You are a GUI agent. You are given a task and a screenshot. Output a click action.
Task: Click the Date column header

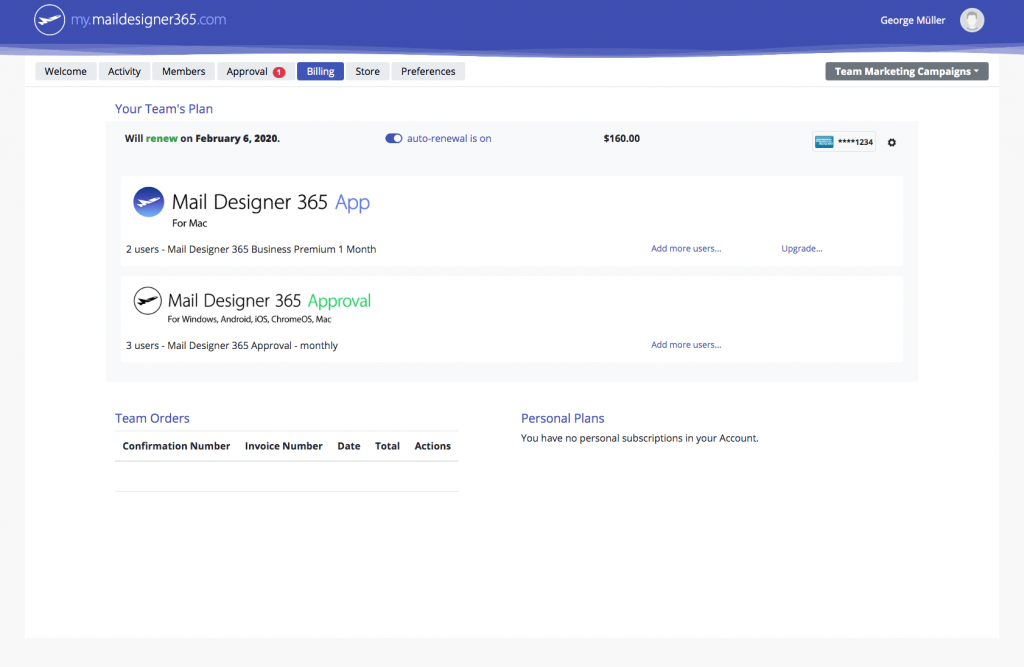tap(349, 446)
